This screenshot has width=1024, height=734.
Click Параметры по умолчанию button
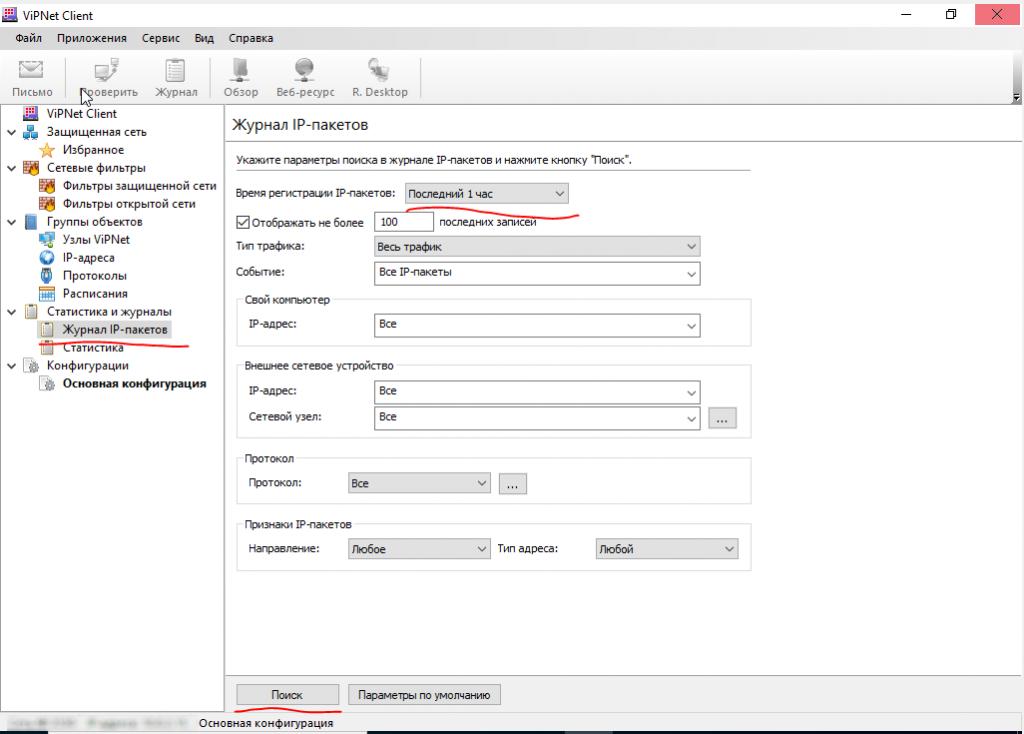pos(424,695)
